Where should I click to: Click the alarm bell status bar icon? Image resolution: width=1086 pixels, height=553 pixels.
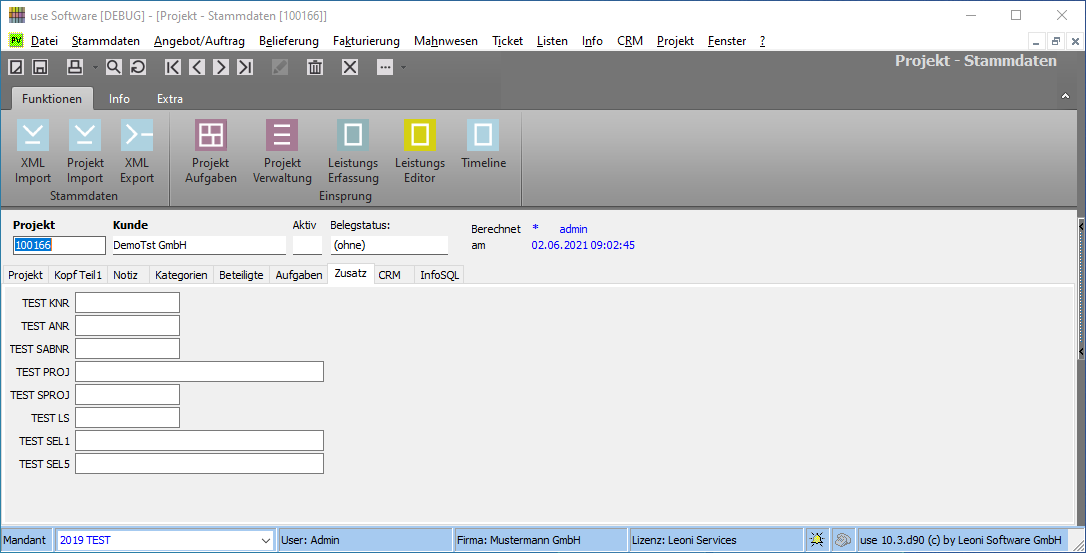(817, 540)
